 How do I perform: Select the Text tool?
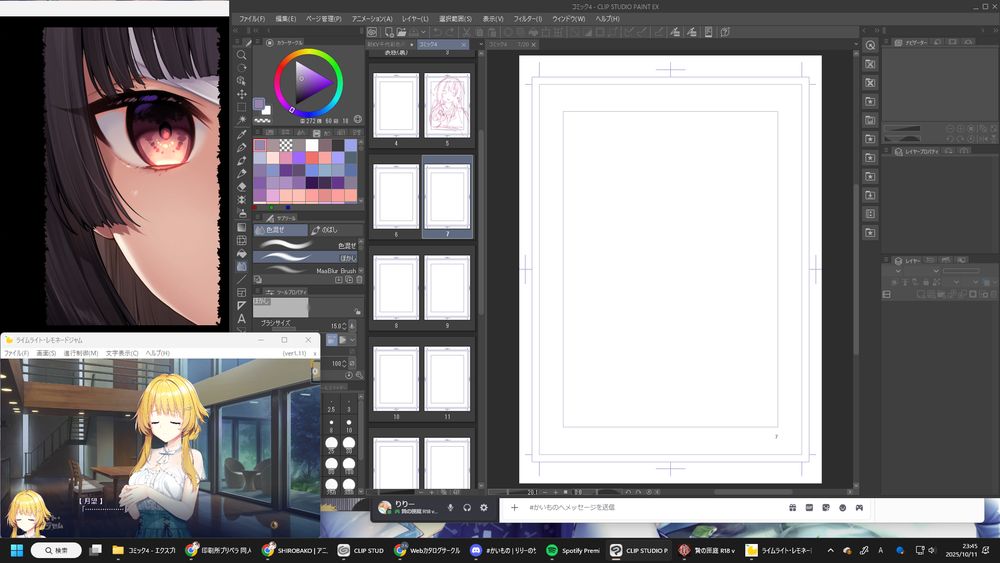pos(241,319)
